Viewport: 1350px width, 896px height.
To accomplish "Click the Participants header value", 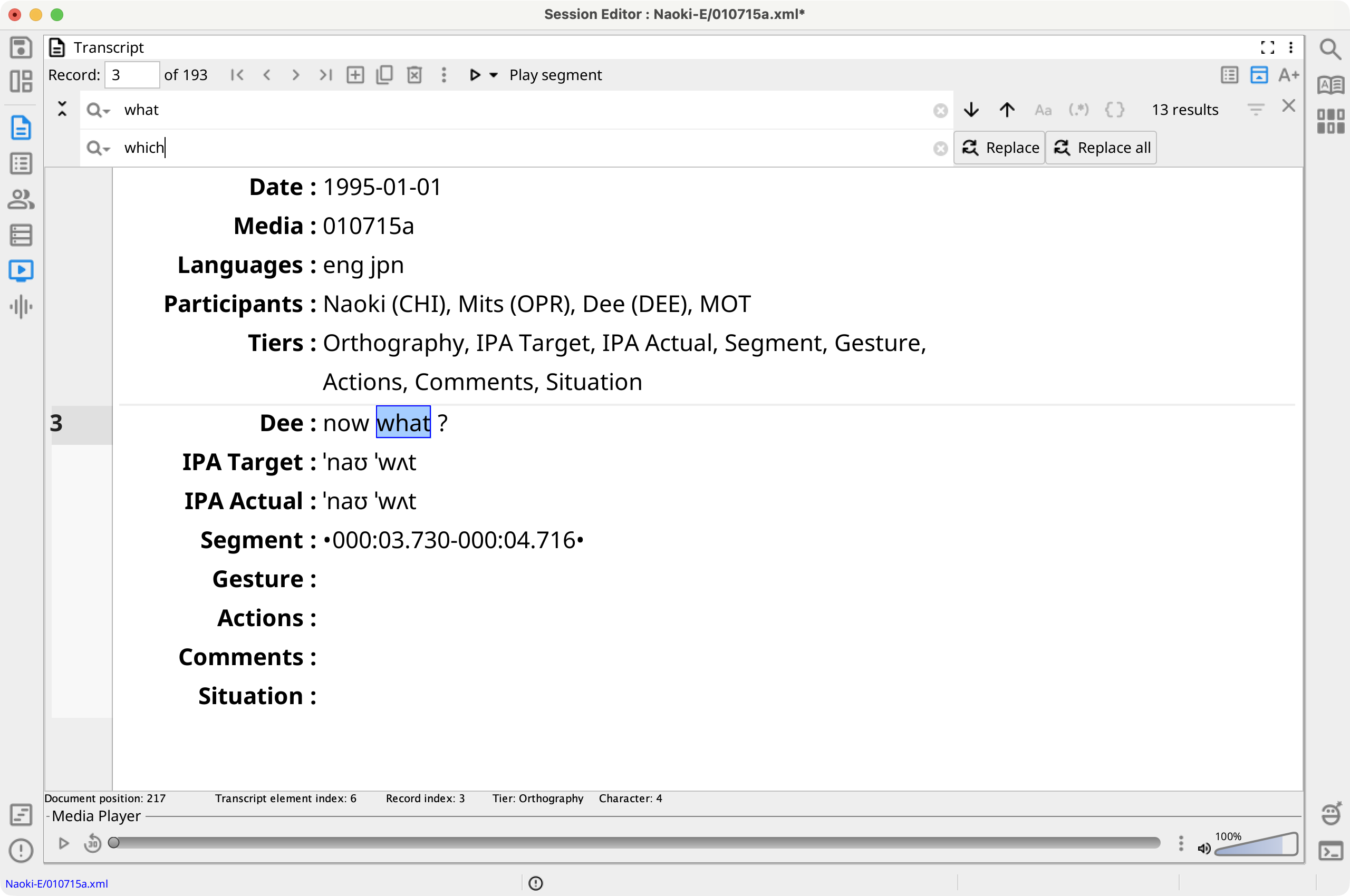I will [536, 304].
